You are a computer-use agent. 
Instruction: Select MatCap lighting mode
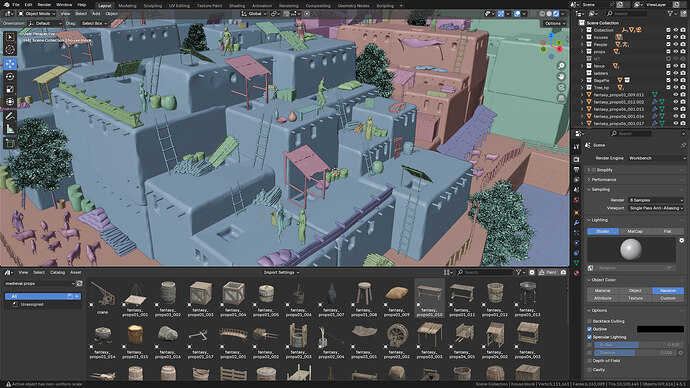pos(635,231)
